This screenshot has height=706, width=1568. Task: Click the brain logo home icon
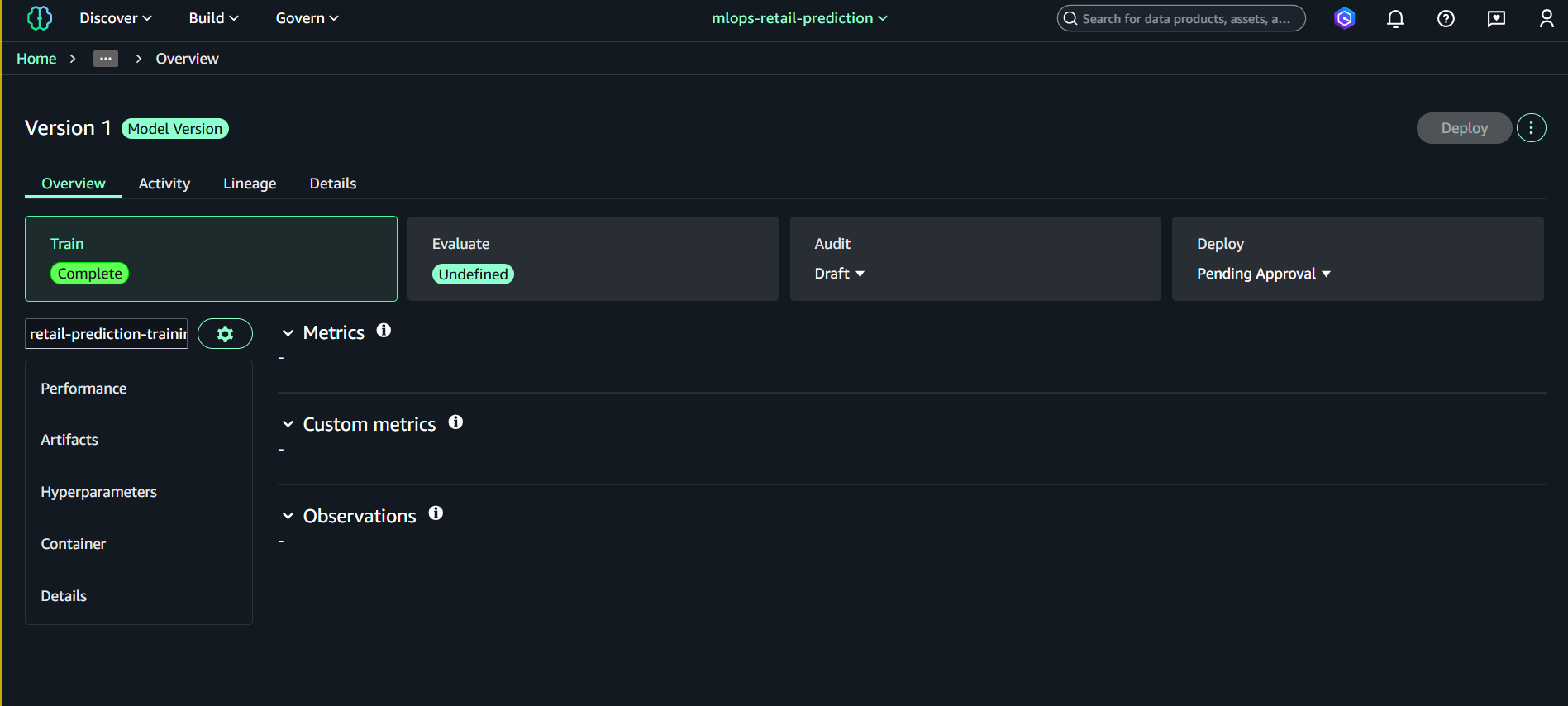[x=39, y=18]
